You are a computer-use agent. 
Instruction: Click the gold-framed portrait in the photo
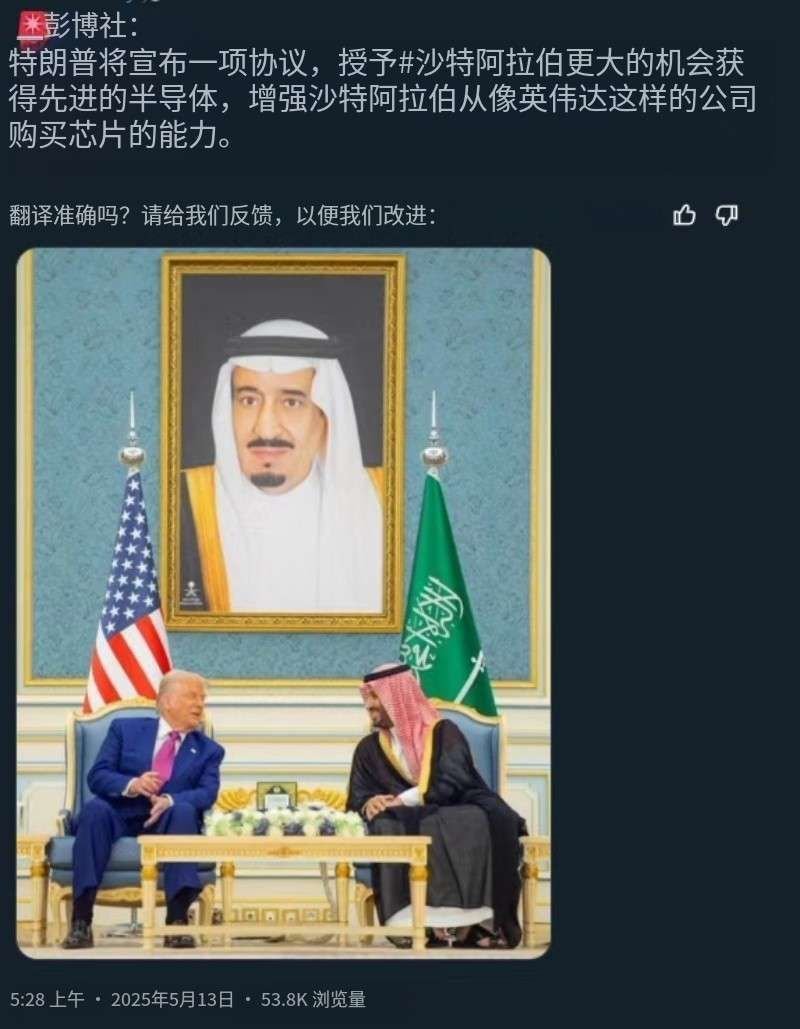284,443
